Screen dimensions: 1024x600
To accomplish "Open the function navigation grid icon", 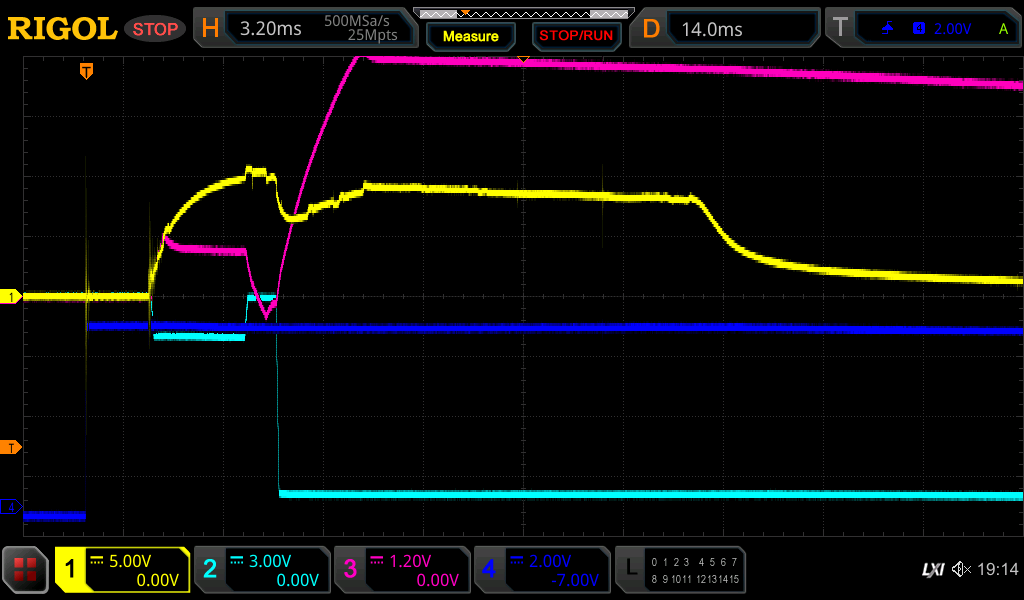I will (x=27, y=571).
